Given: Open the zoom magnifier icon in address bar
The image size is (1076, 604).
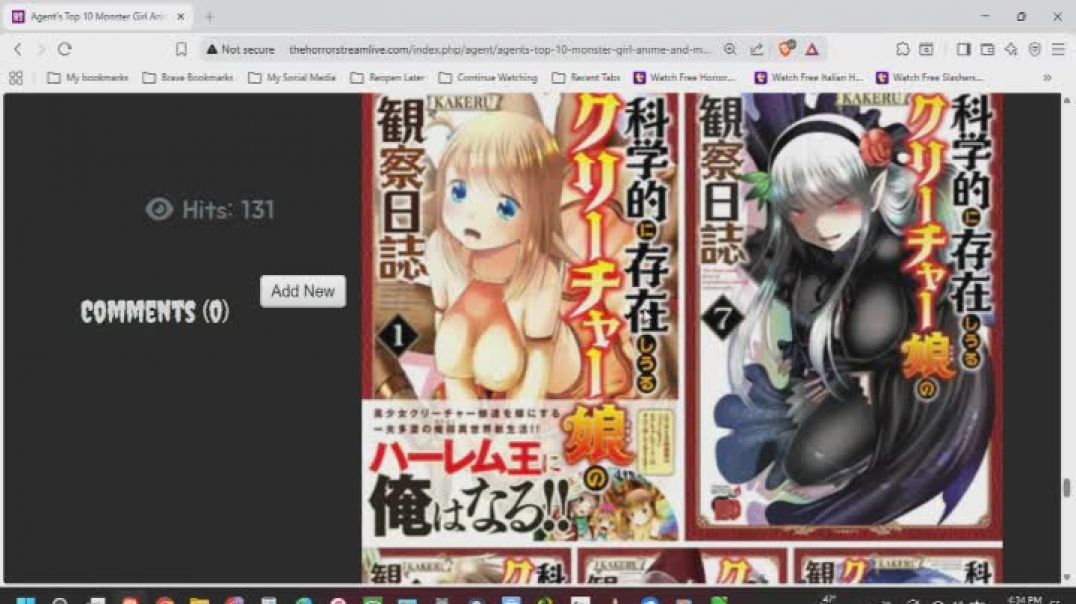Looking at the screenshot, I should pos(730,49).
